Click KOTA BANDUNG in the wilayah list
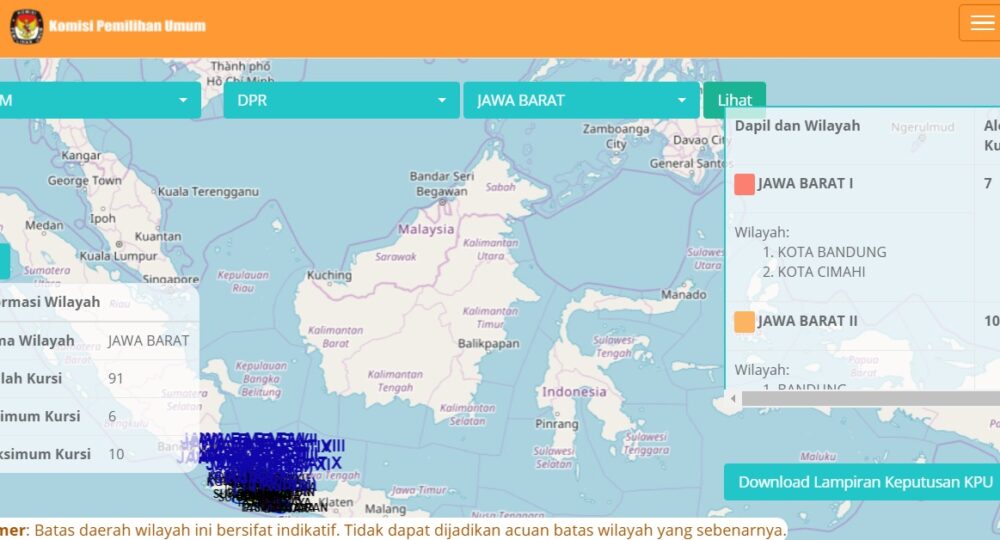This screenshot has width=1000, height=540. click(x=832, y=252)
